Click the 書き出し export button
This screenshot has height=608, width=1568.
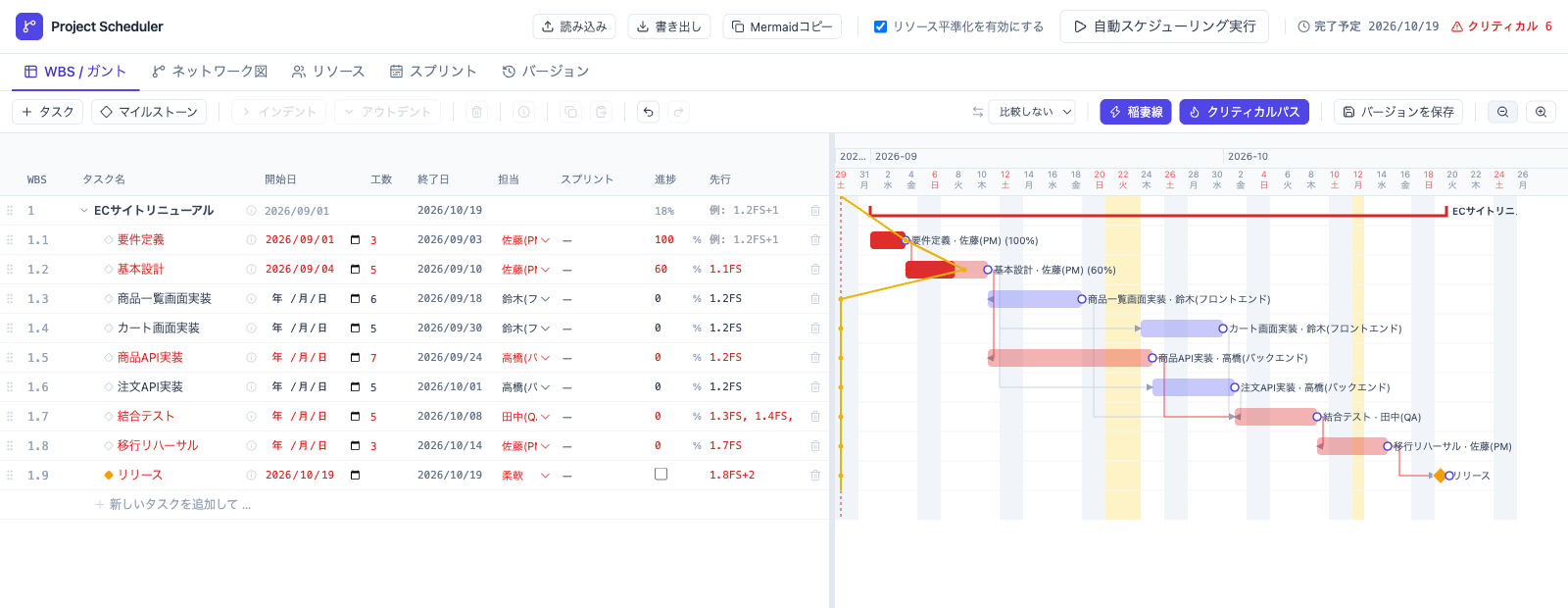click(x=668, y=26)
